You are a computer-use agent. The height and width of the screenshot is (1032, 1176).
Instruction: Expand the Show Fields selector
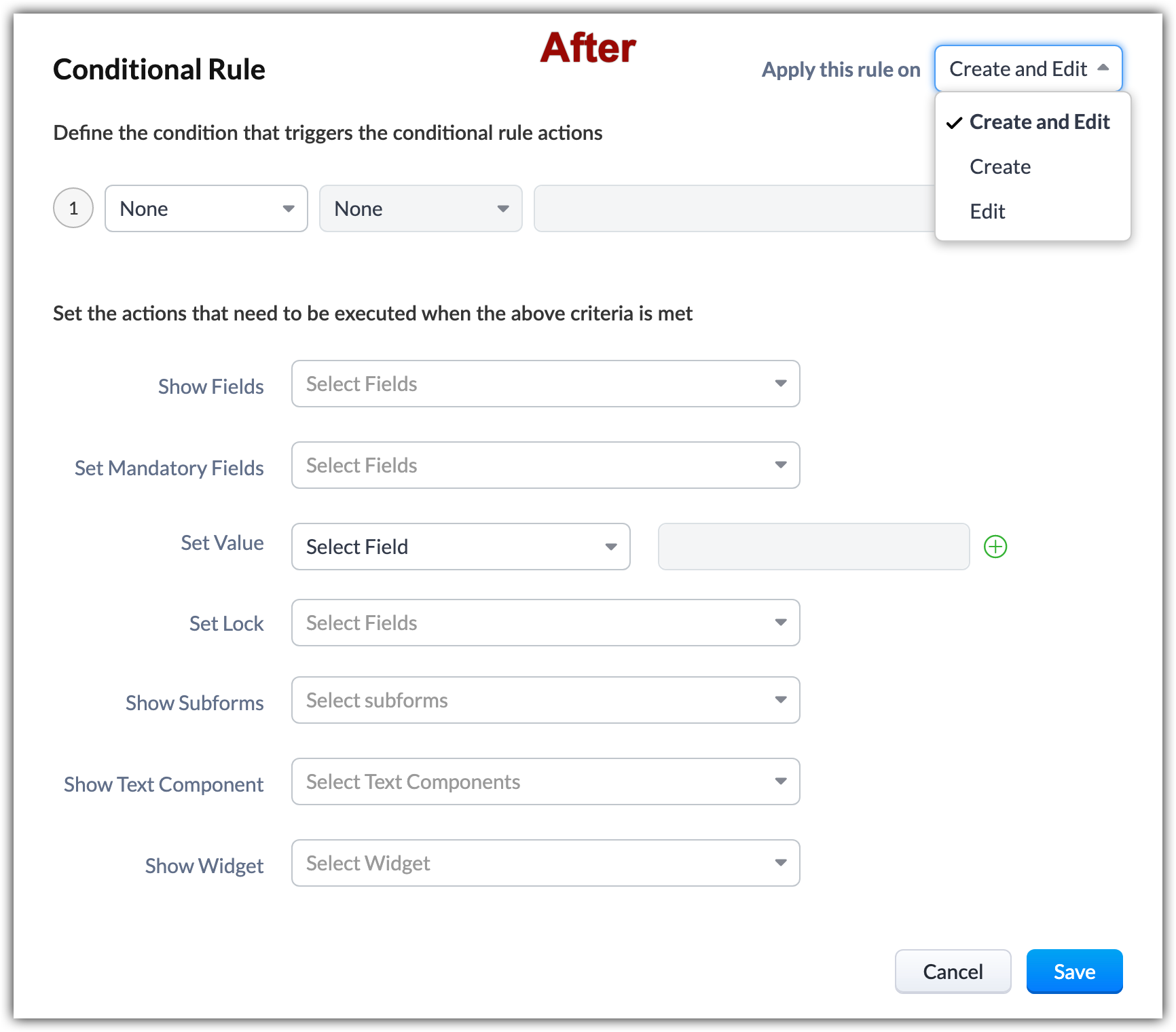[545, 384]
